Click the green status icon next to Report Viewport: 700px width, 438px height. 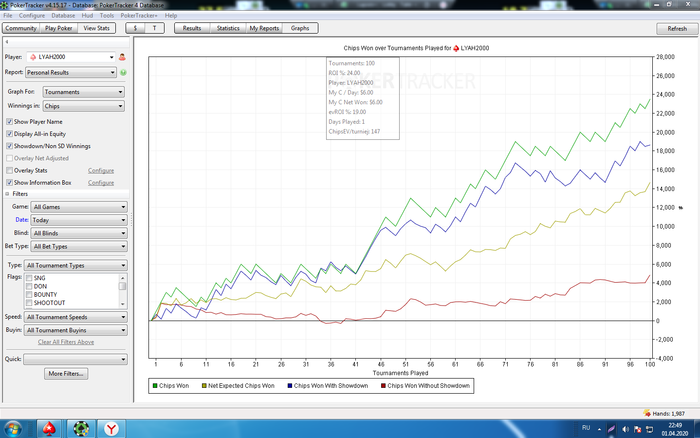123,73
